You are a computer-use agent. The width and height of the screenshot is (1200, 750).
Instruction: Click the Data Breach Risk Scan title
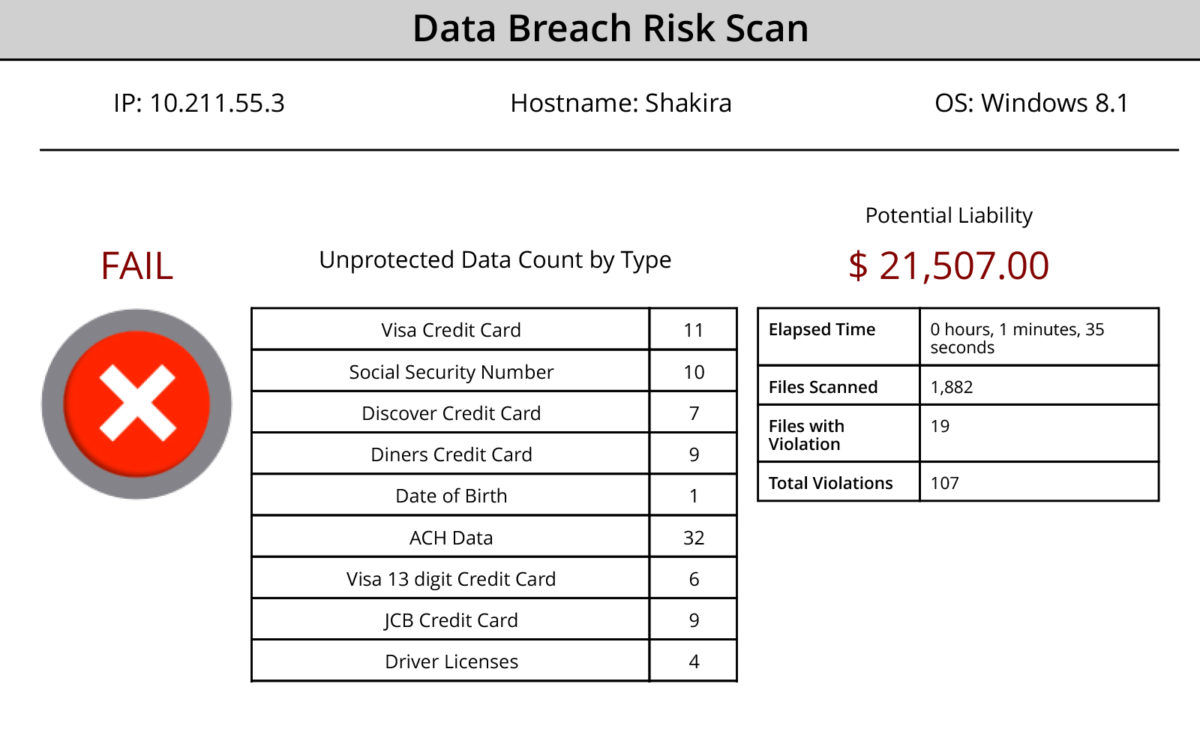(610, 28)
